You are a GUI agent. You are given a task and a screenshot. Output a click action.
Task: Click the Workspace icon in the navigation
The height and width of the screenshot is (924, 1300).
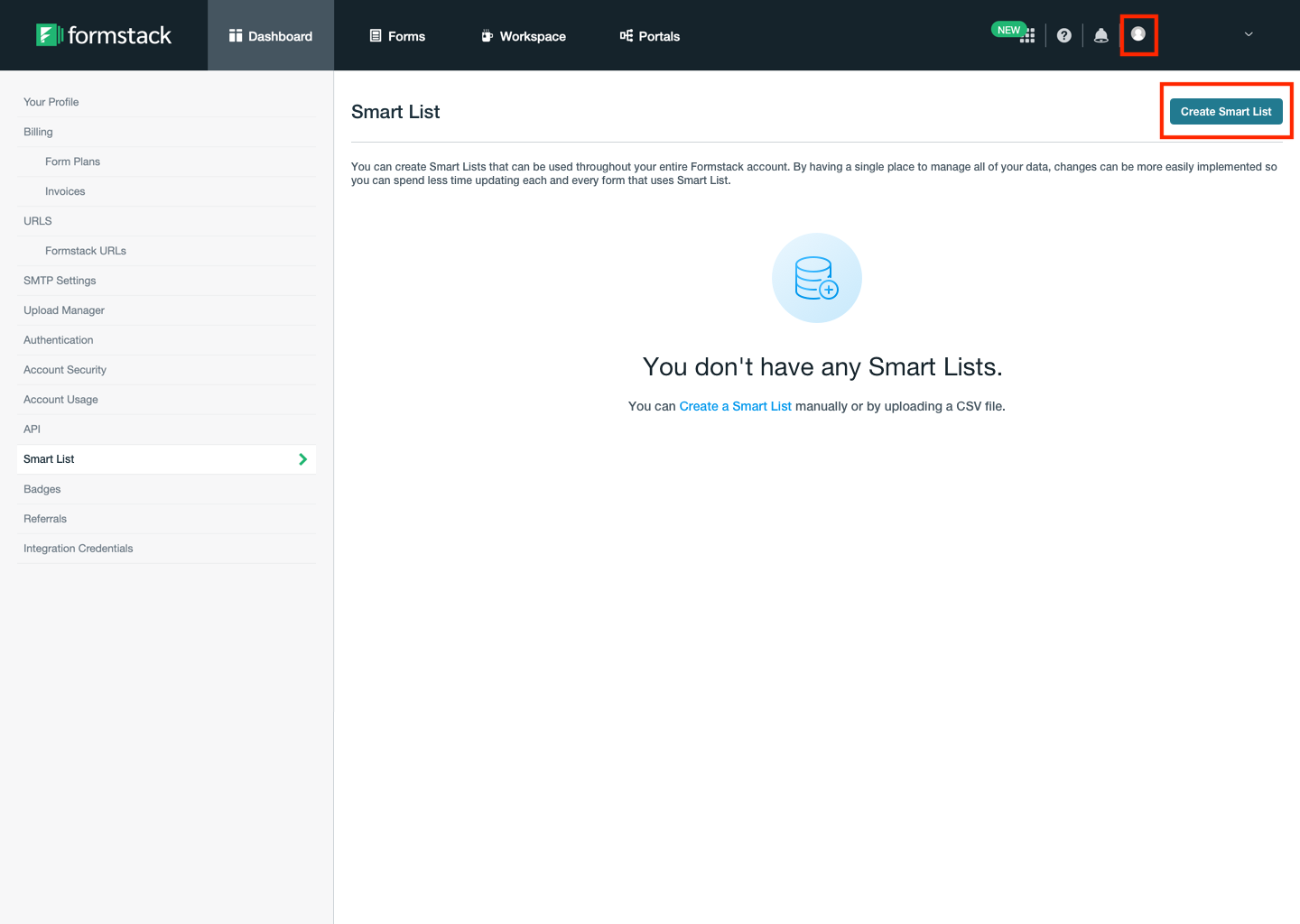click(x=487, y=36)
